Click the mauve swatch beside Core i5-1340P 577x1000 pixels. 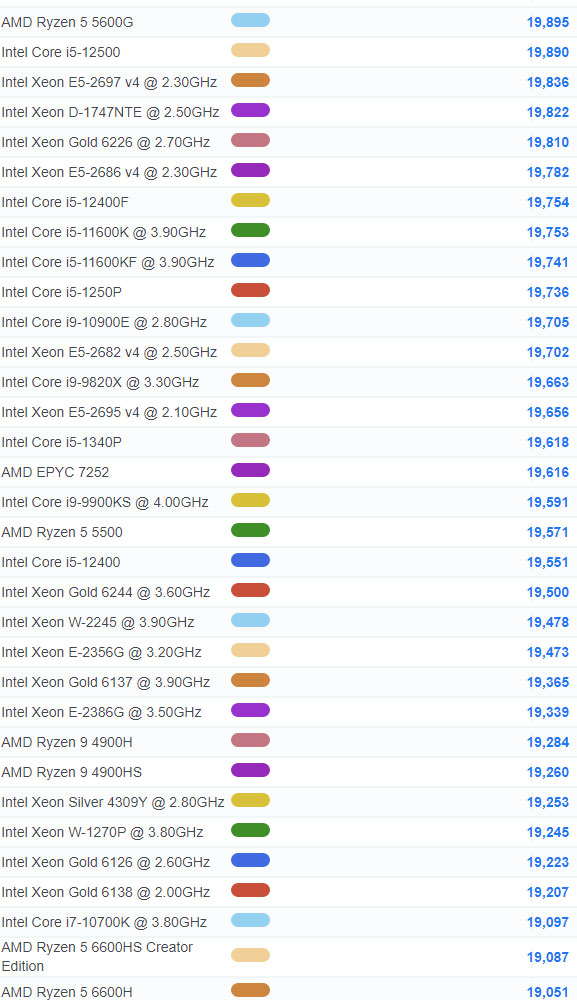[250, 440]
